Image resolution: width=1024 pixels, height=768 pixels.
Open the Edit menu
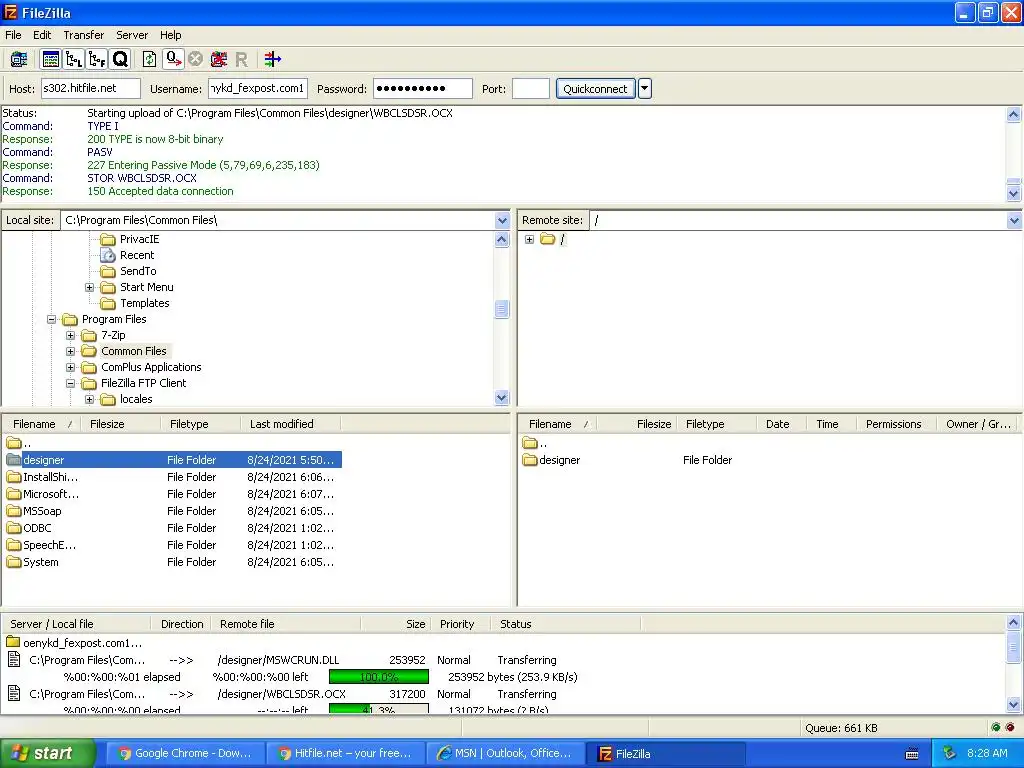click(42, 35)
